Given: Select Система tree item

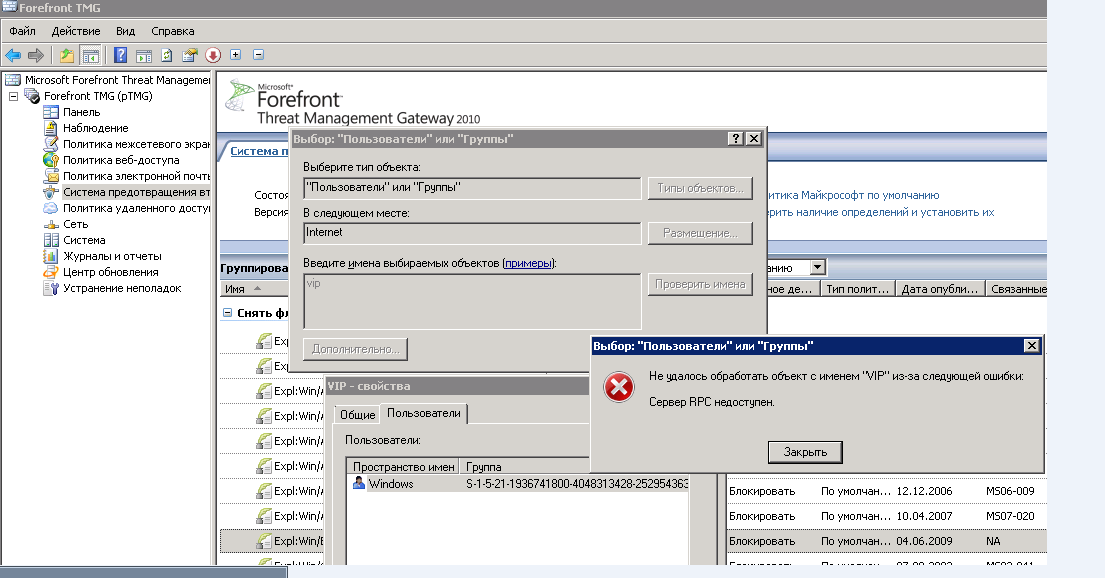Looking at the screenshot, I should pos(84,240).
